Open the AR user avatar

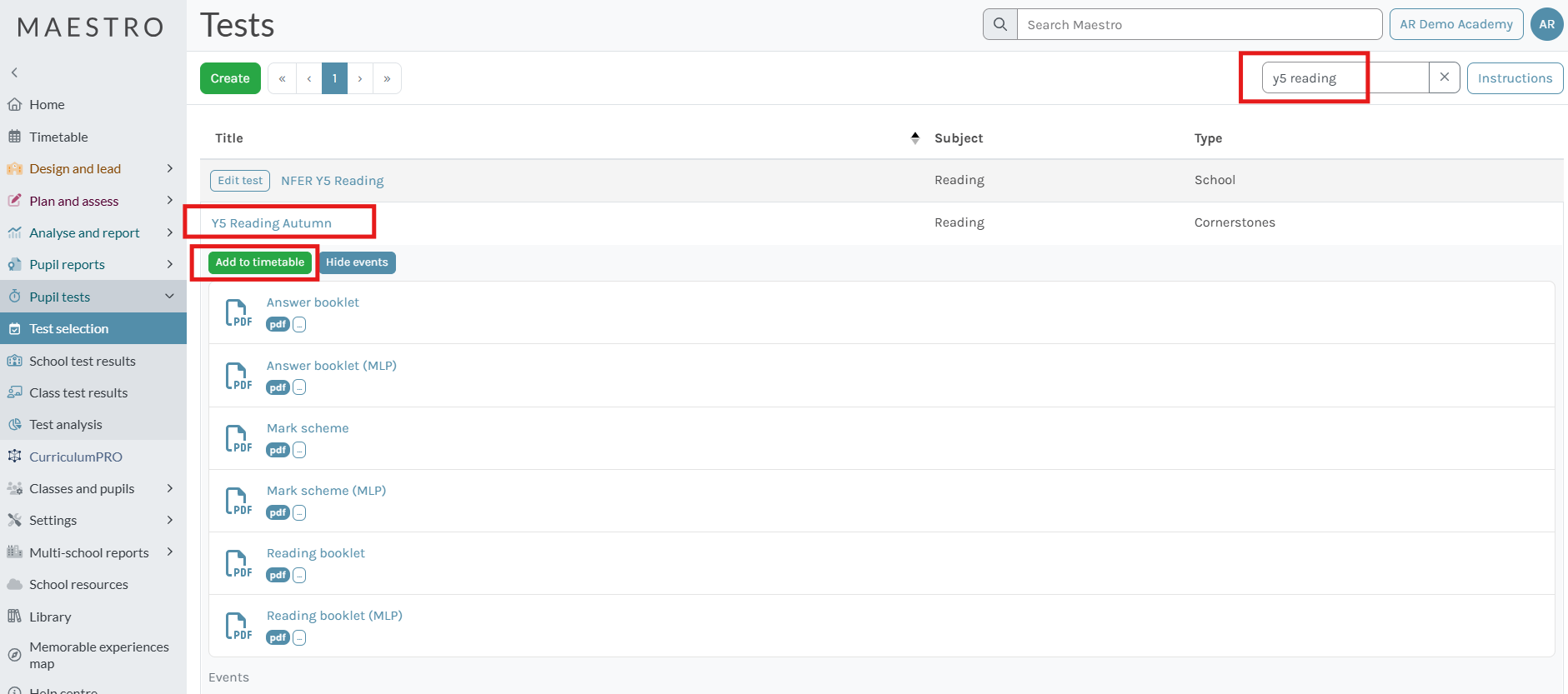[x=1546, y=25]
